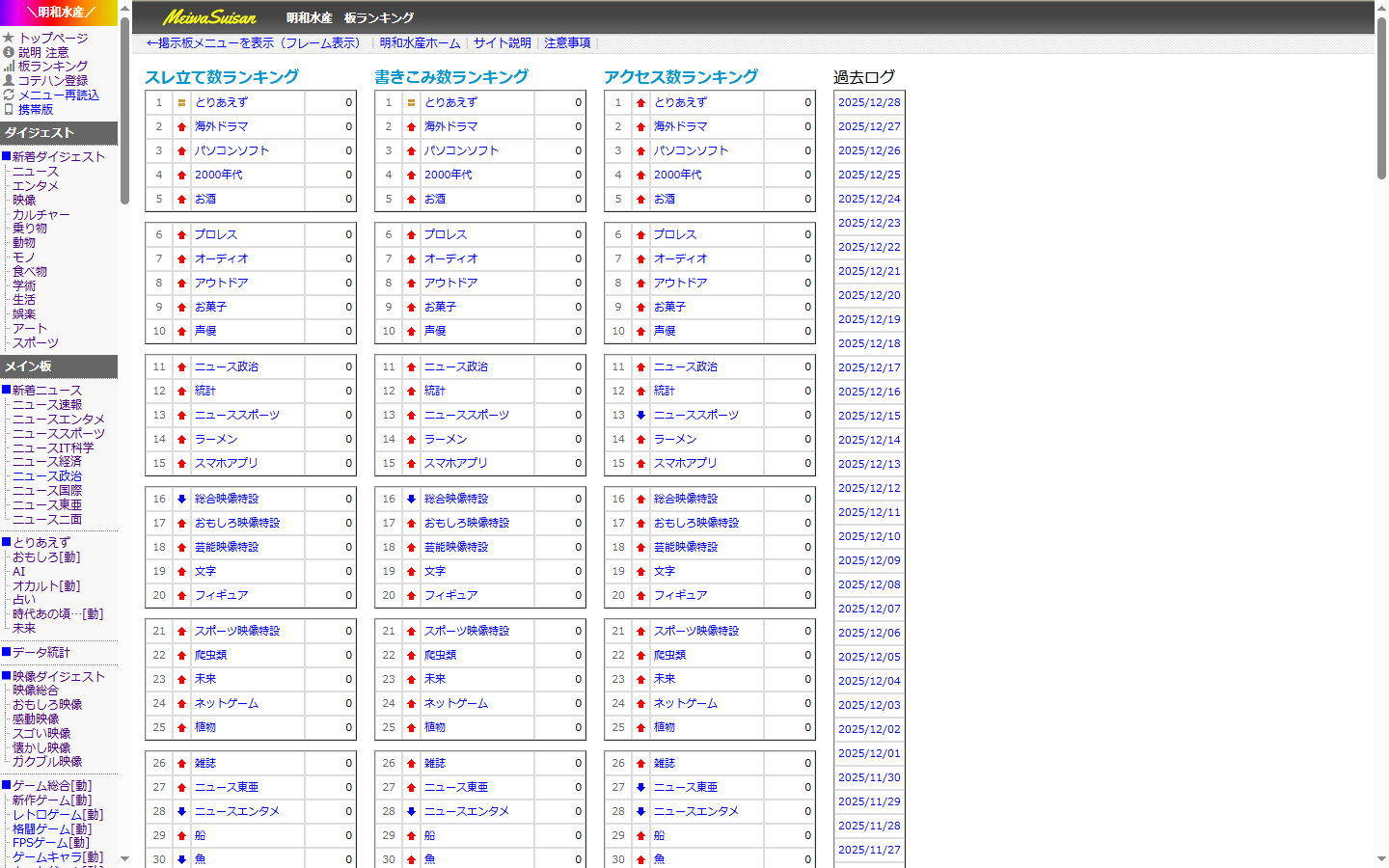This screenshot has width=1389, height=868.
Task: Open 海外ドラマ in スレ立て数ランキング
Action: [x=221, y=126]
